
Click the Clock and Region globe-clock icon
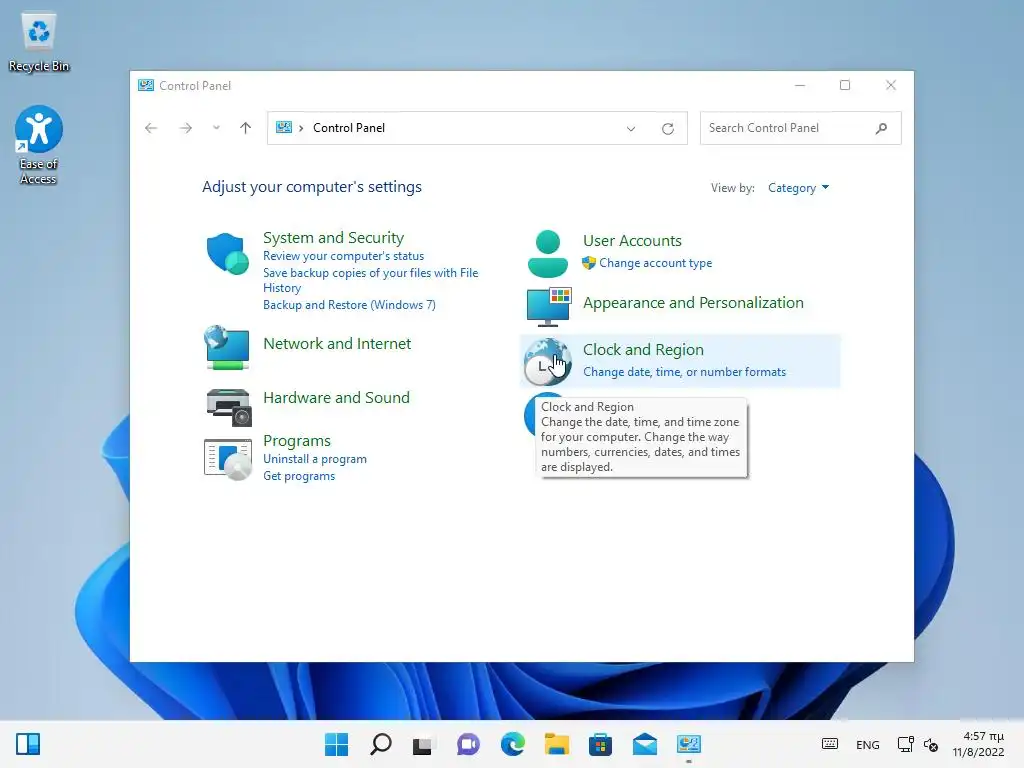tap(547, 362)
